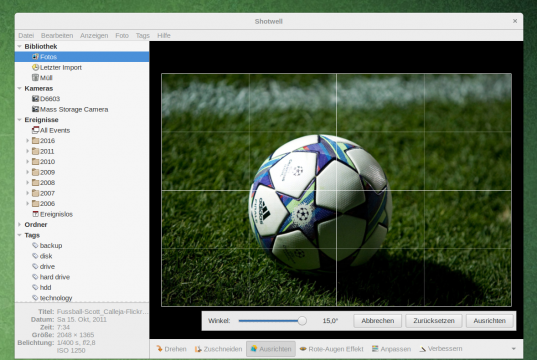The width and height of the screenshot is (537, 360).
Task: Click the drive tag icon
Action: tap(35, 266)
